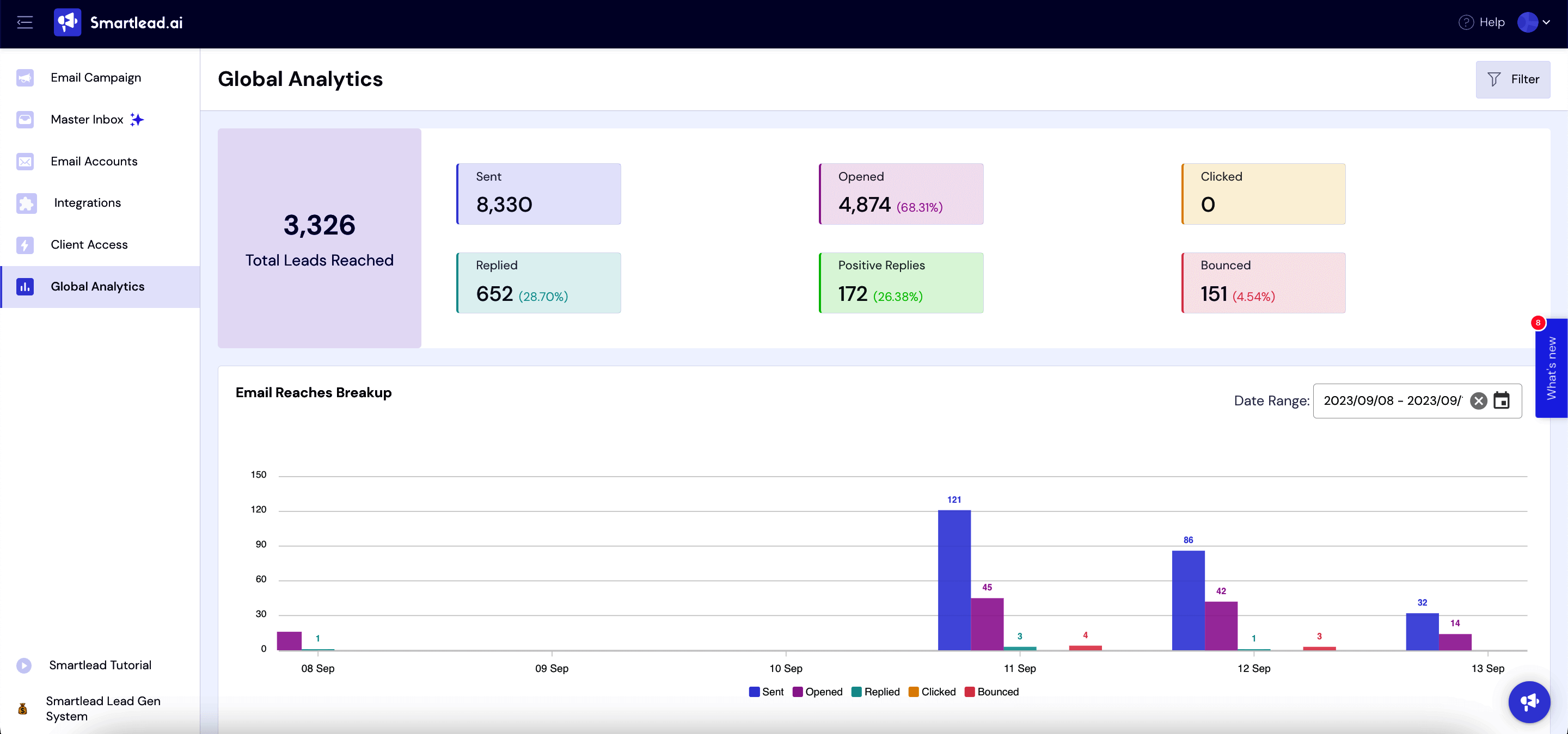Screen dimensions: 1568x734
Task: Collapse the sidebar navigation
Action: pyautogui.click(x=25, y=22)
